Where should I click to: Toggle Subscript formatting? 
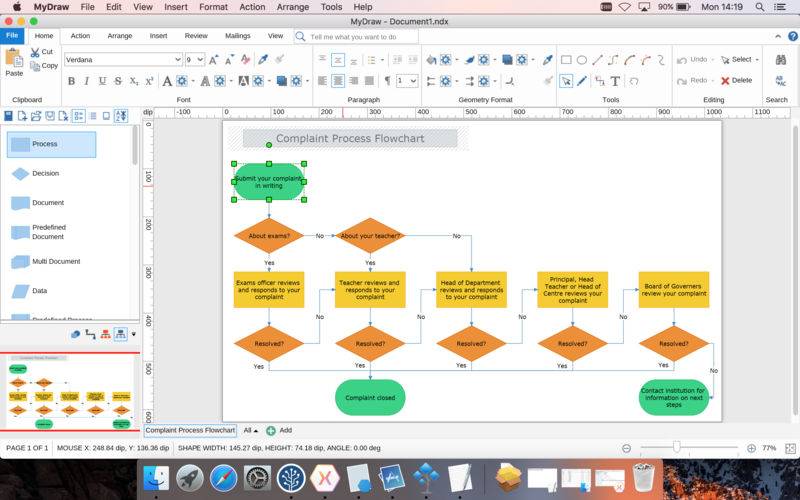(x=134, y=81)
